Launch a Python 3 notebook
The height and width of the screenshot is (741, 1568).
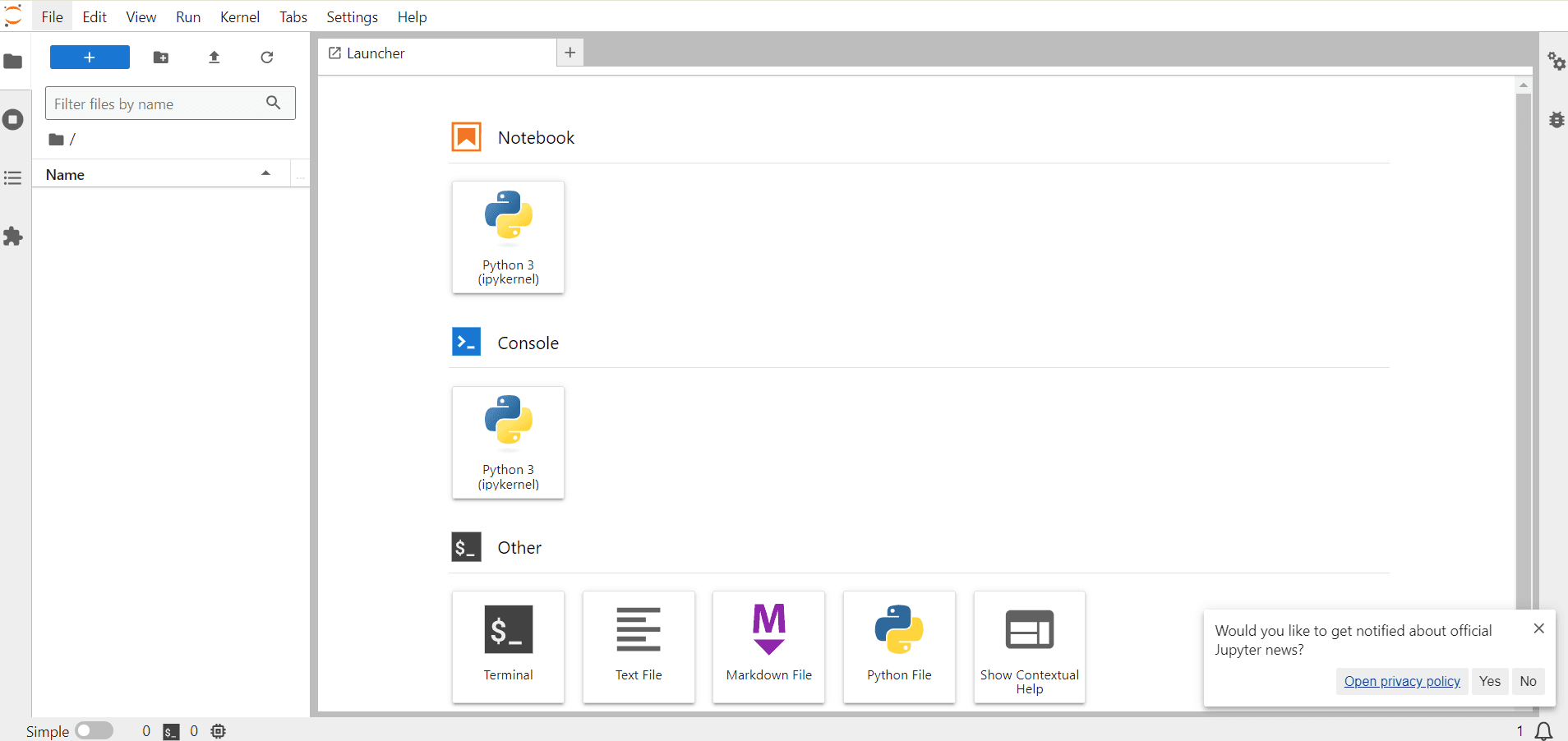[508, 237]
